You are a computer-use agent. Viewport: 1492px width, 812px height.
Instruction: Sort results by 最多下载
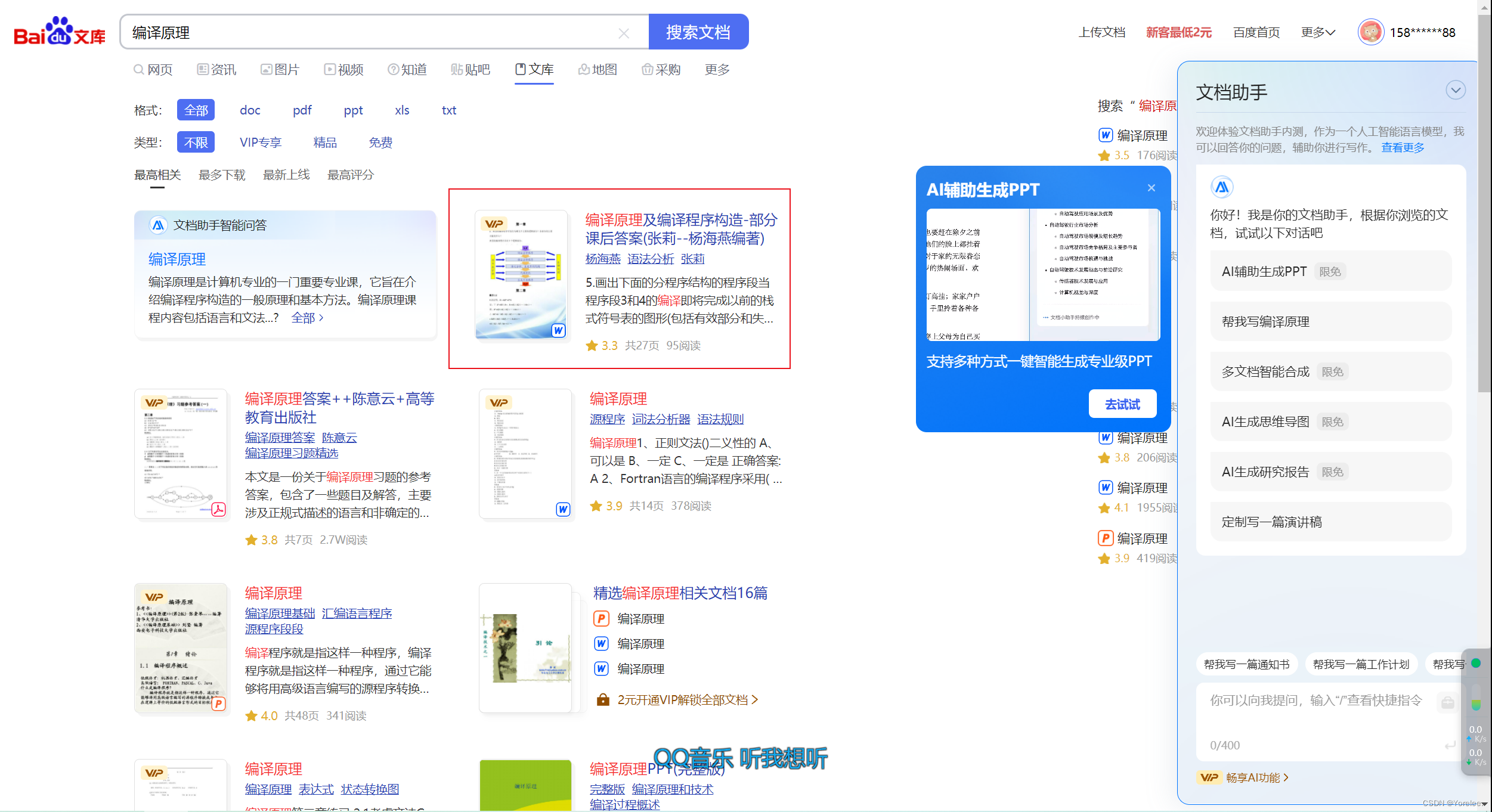[x=222, y=175]
